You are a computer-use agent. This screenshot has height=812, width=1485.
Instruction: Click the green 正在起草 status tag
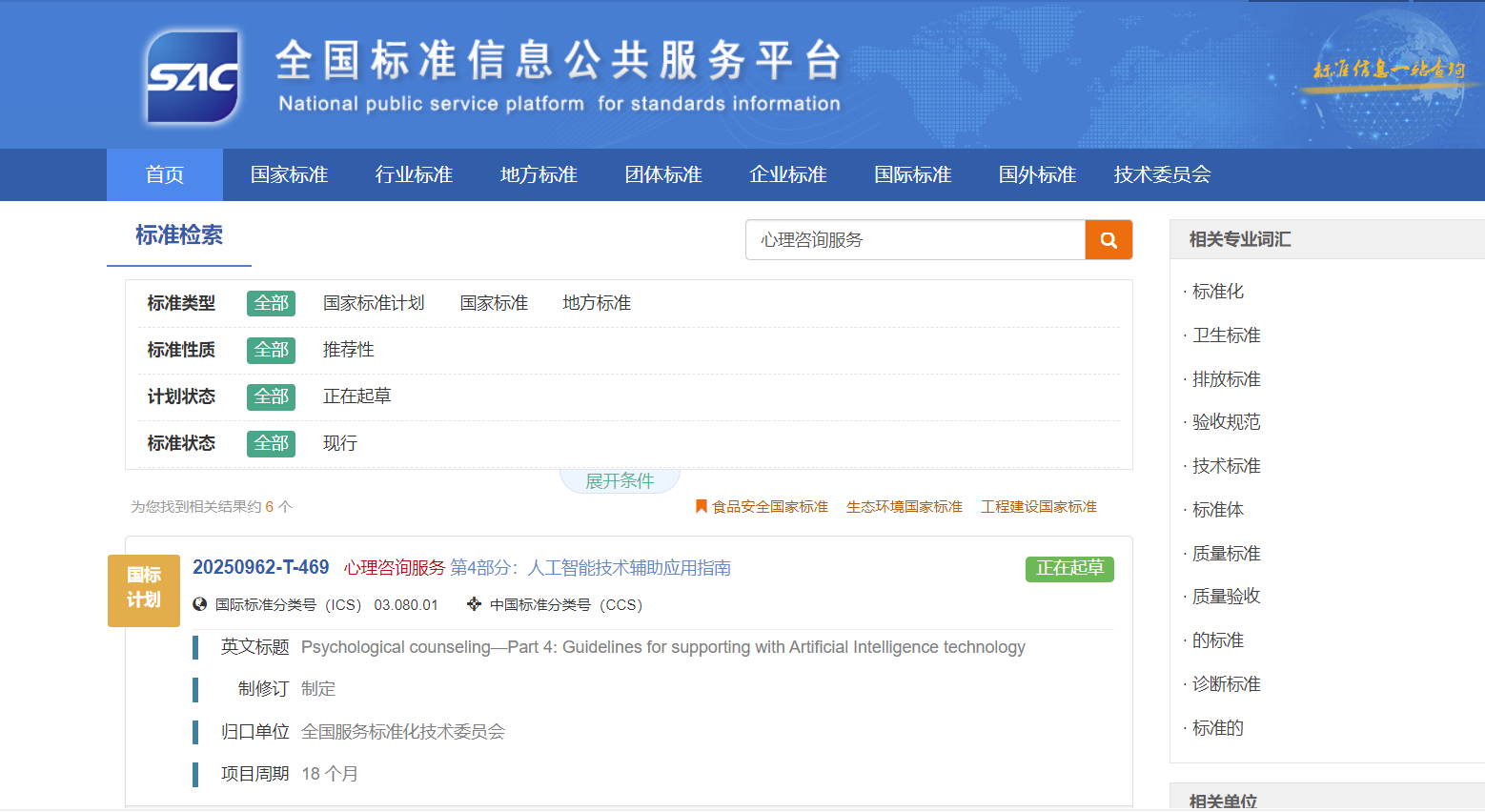1069,568
